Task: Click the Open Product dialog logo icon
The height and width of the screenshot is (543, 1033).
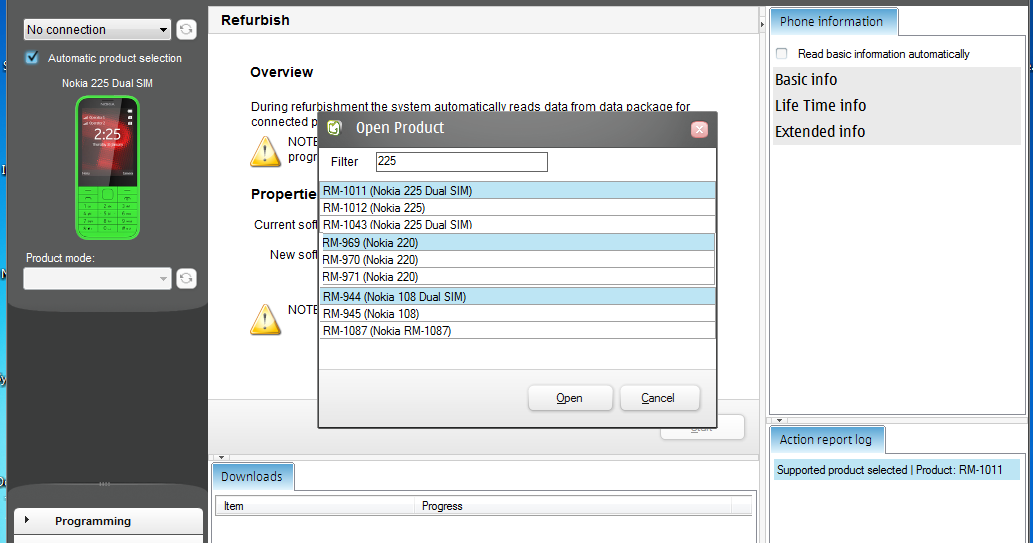Action: pyautogui.click(x=335, y=128)
